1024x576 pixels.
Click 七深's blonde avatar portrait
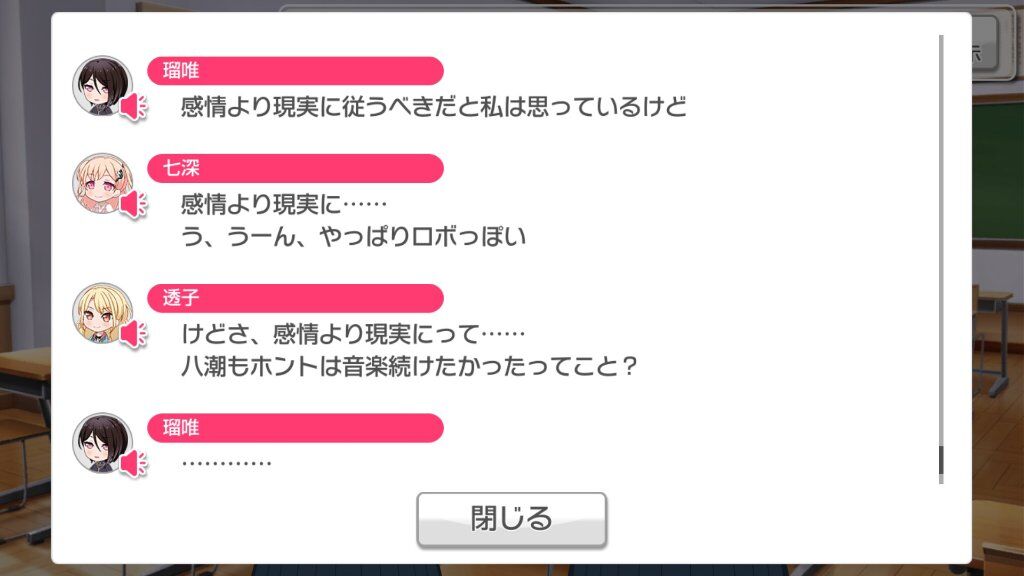pos(103,184)
